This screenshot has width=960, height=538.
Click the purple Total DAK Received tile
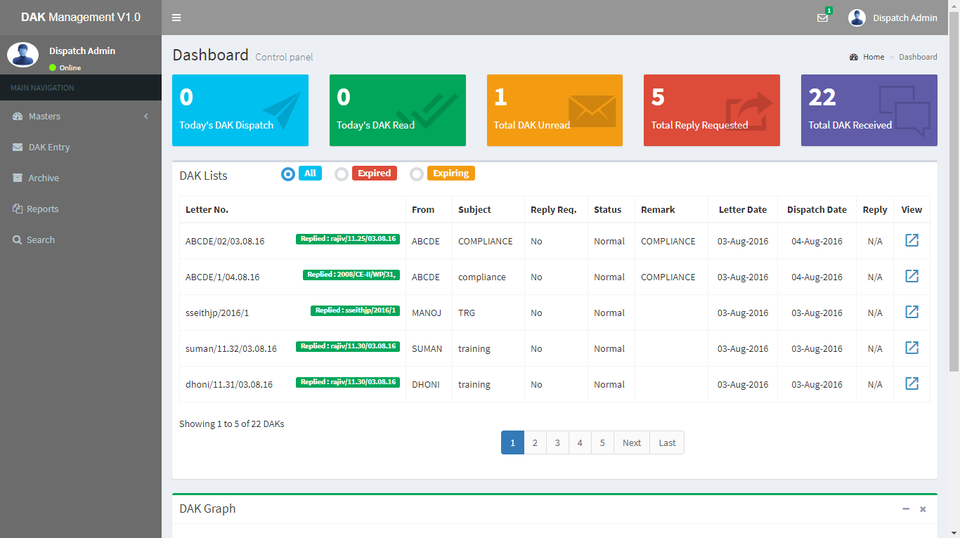[868, 110]
